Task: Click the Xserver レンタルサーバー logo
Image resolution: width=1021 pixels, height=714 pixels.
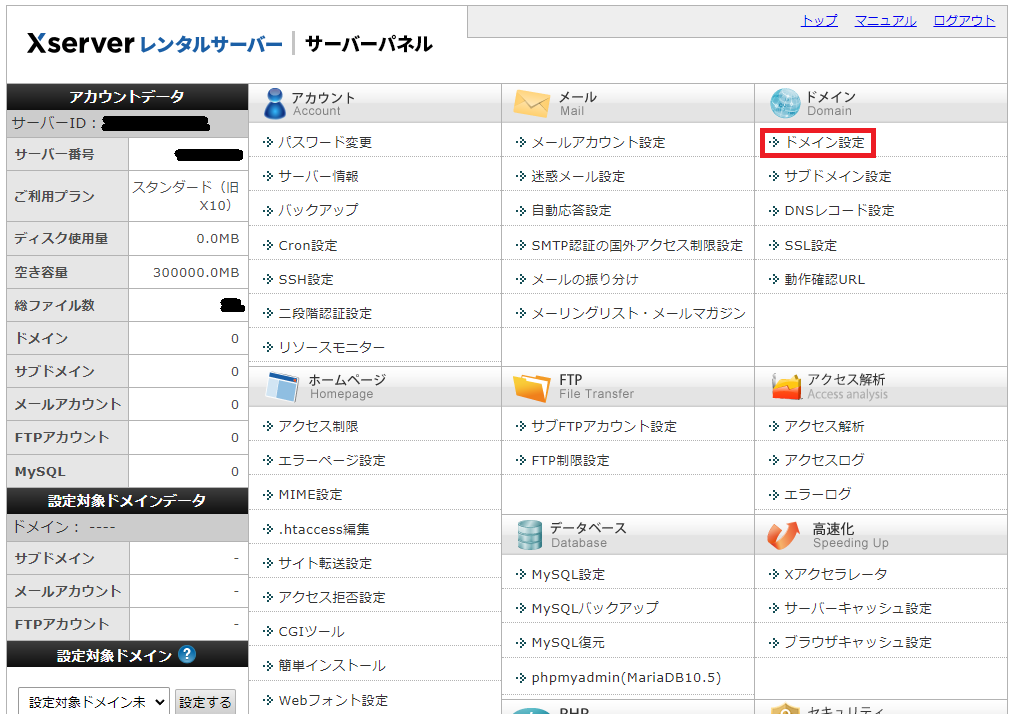Action: [x=155, y=44]
